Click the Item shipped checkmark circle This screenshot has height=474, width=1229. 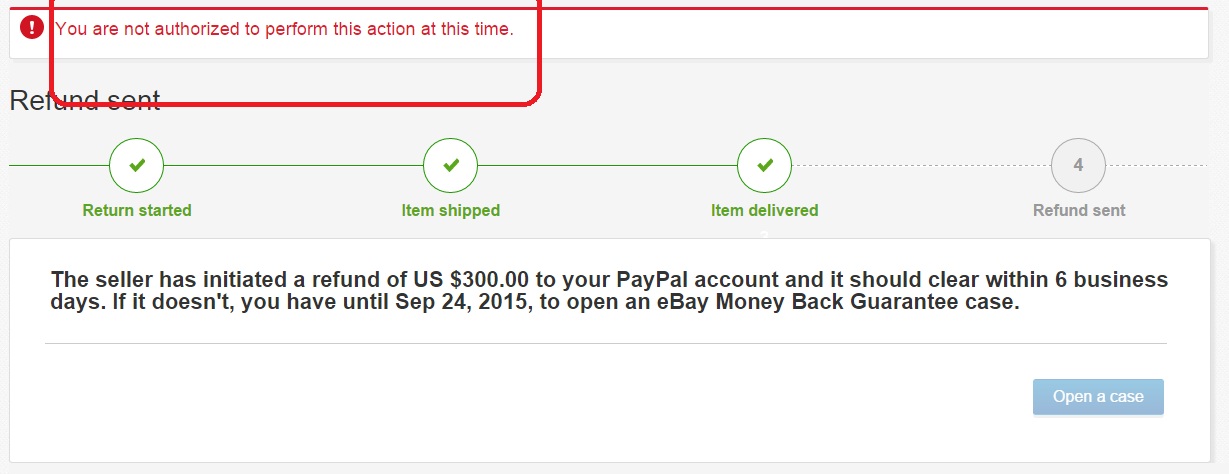(451, 165)
